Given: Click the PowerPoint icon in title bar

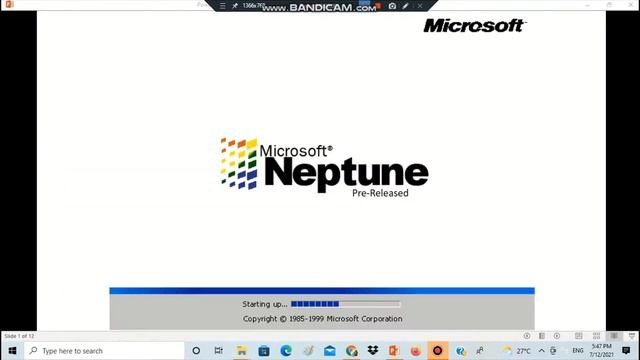Looking at the screenshot, I should pos(9,4).
